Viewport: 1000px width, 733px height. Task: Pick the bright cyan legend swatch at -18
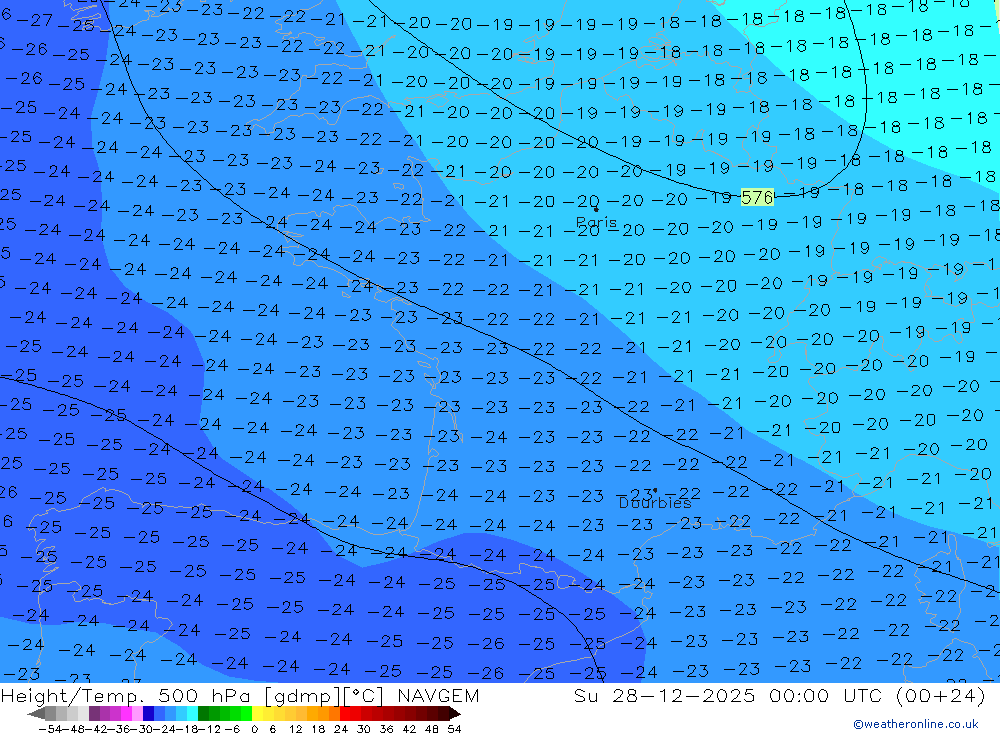192,714
